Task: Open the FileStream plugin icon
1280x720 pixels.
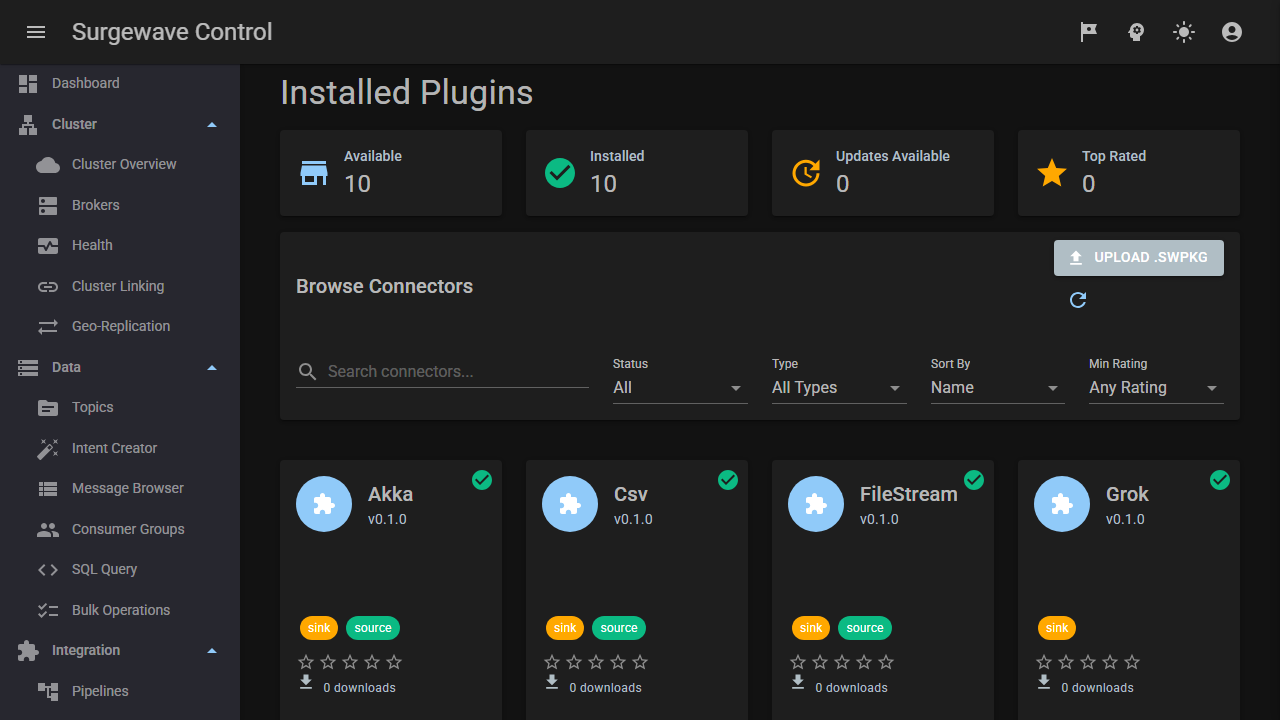Action: point(816,504)
